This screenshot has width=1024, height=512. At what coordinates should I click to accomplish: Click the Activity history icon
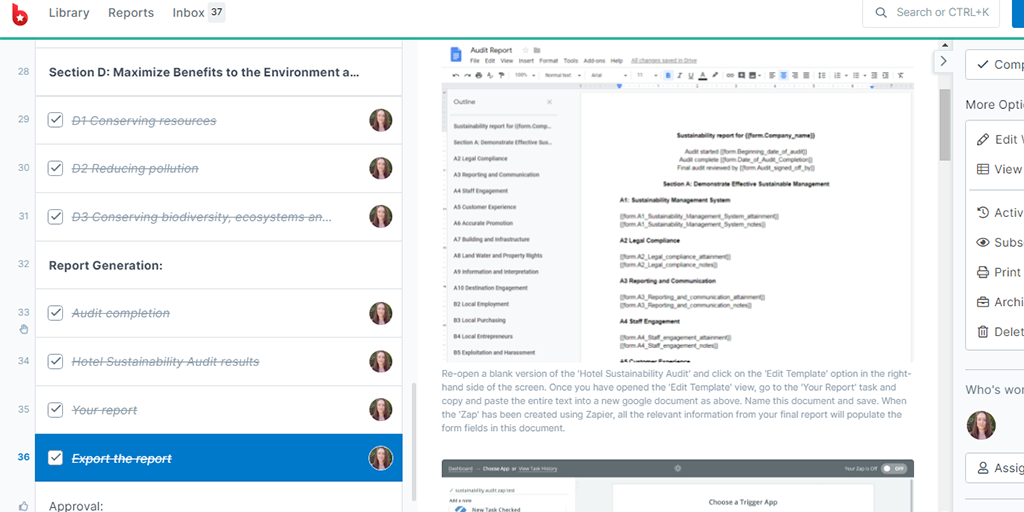983,212
